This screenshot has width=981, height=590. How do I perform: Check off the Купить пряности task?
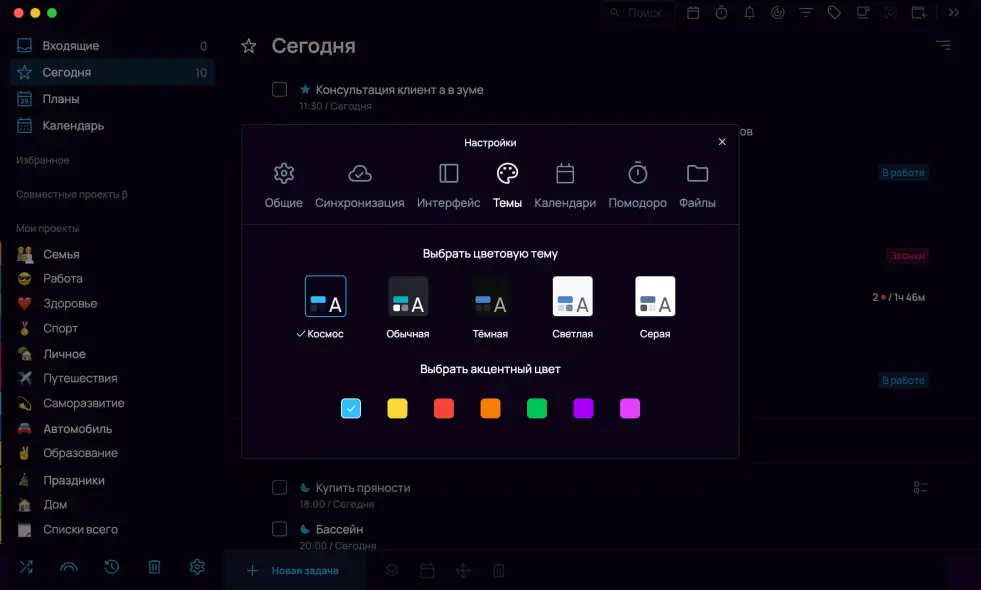click(280, 487)
